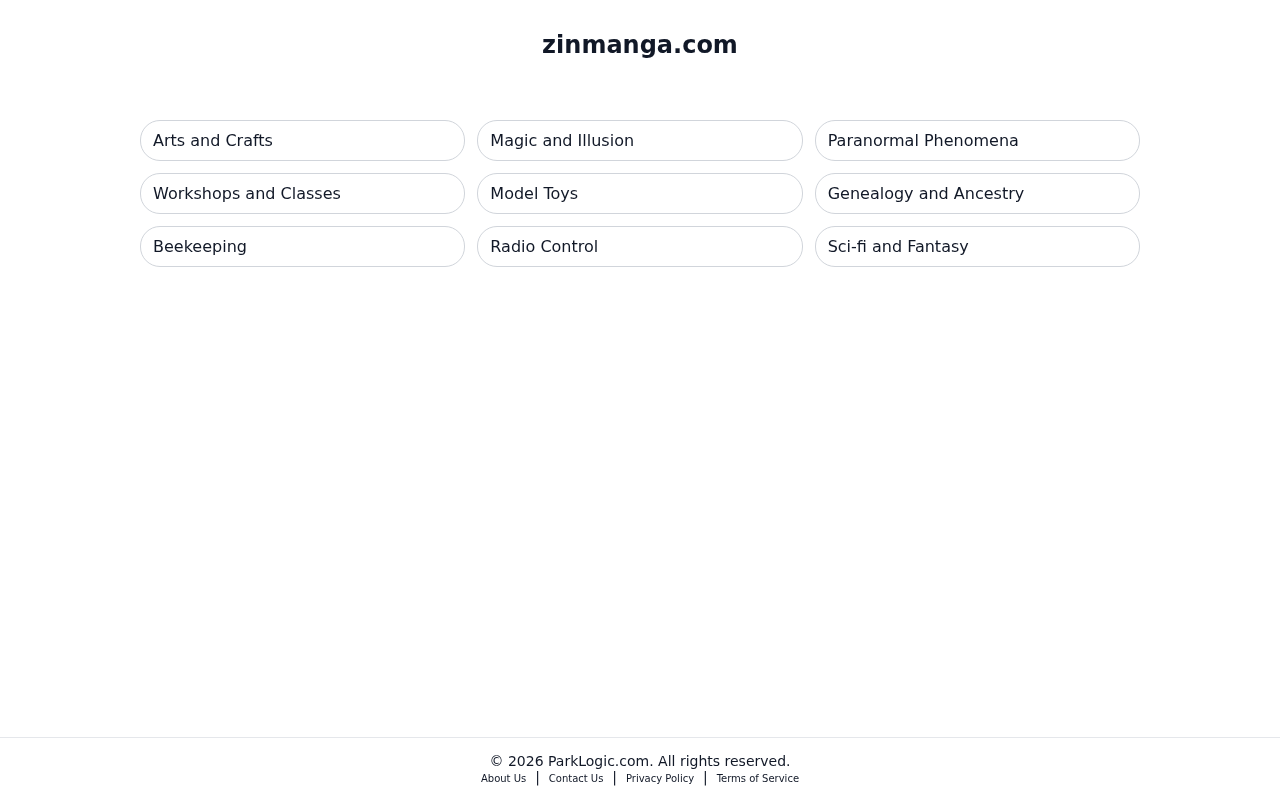
Task: Open Paranormal Phenomena category
Action: pos(977,141)
